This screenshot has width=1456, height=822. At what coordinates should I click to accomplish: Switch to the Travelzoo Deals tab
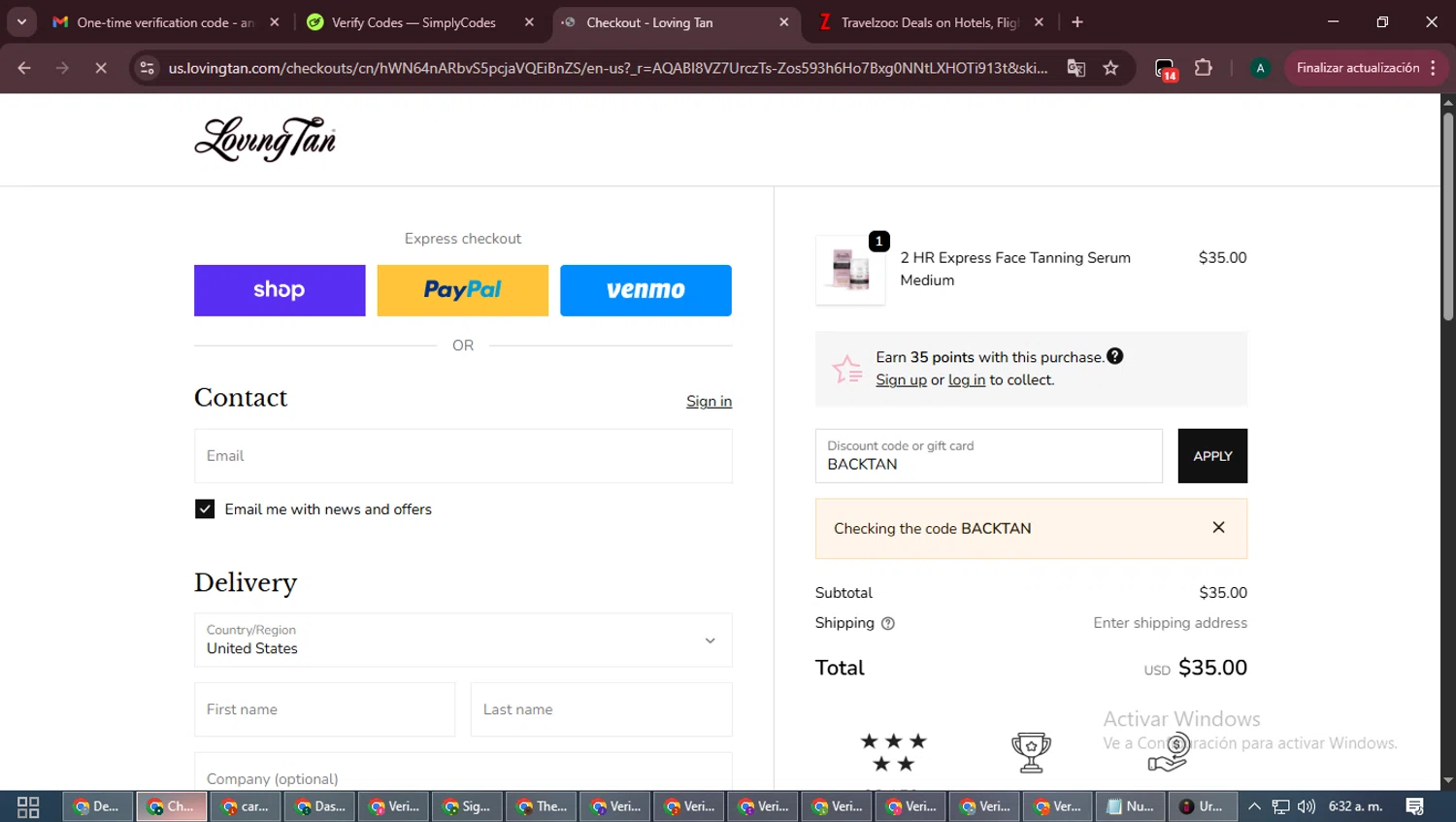pos(930,22)
